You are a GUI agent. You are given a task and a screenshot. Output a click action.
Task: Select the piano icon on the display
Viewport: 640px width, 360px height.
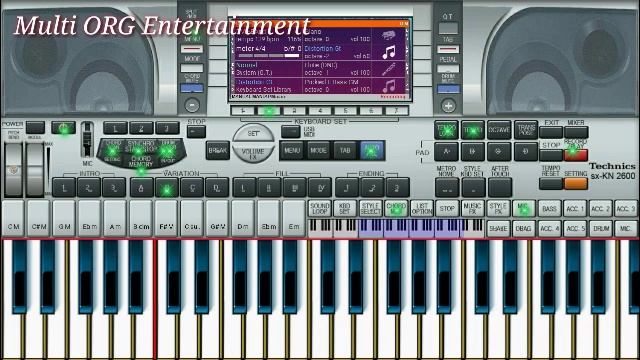click(x=389, y=36)
